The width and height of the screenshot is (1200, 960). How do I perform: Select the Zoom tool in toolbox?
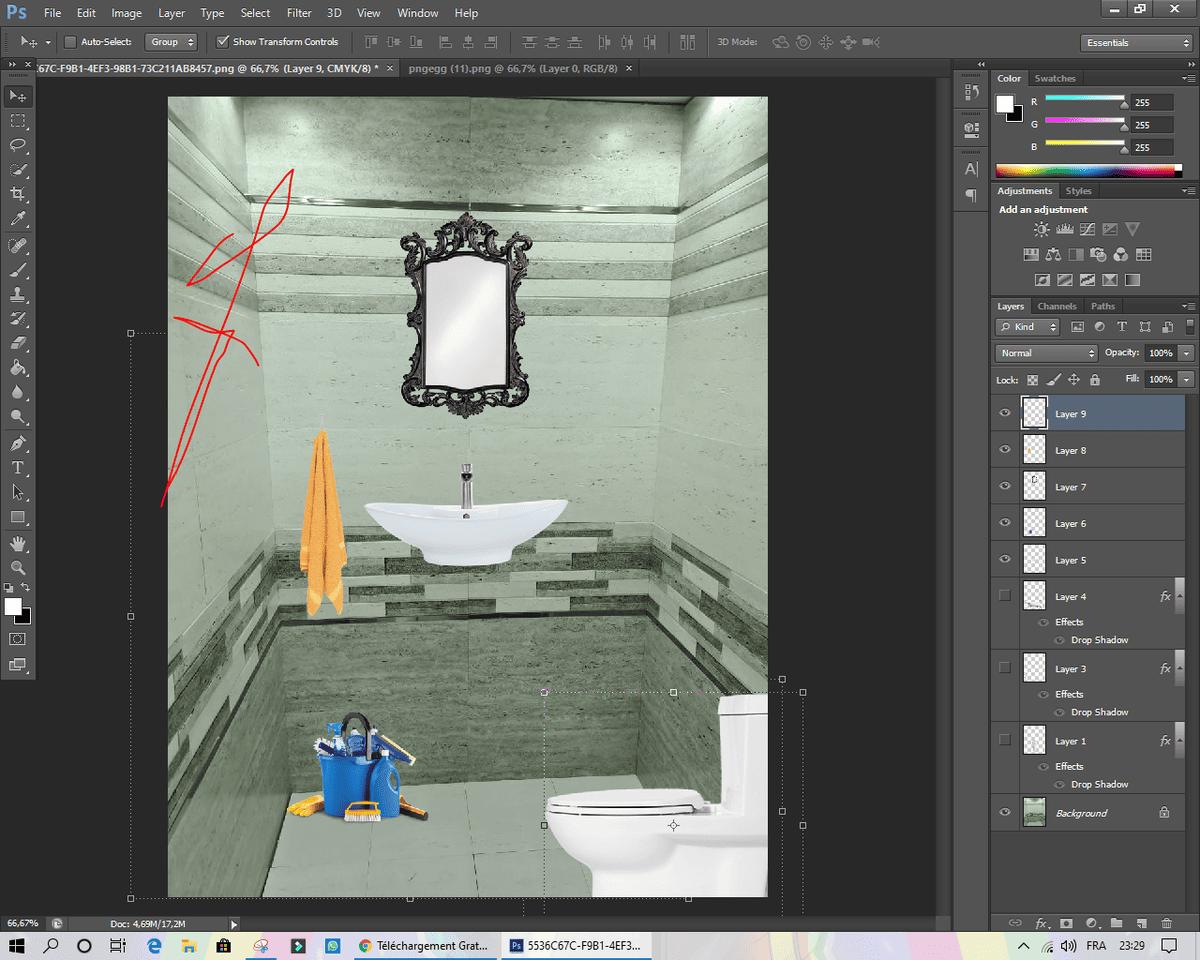pyautogui.click(x=18, y=567)
